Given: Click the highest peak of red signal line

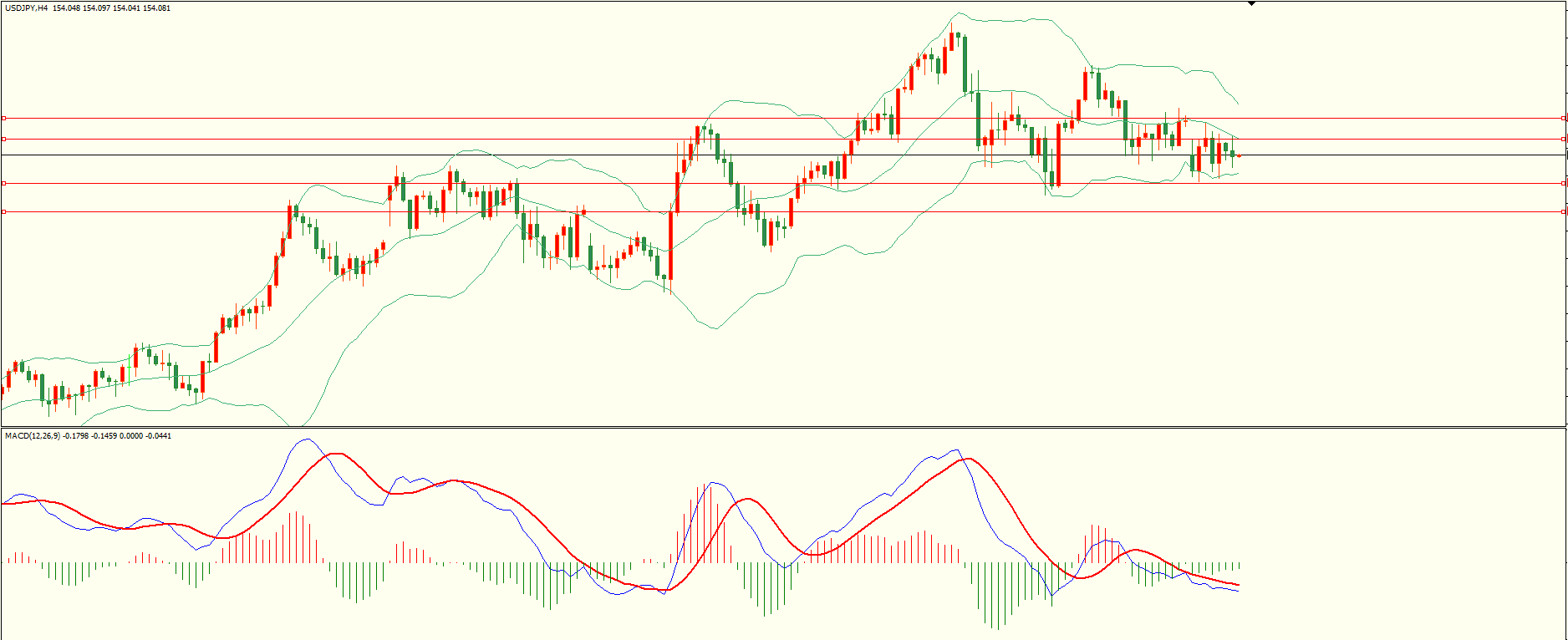Looking at the screenshot, I should pyautogui.click(x=336, y=454).
